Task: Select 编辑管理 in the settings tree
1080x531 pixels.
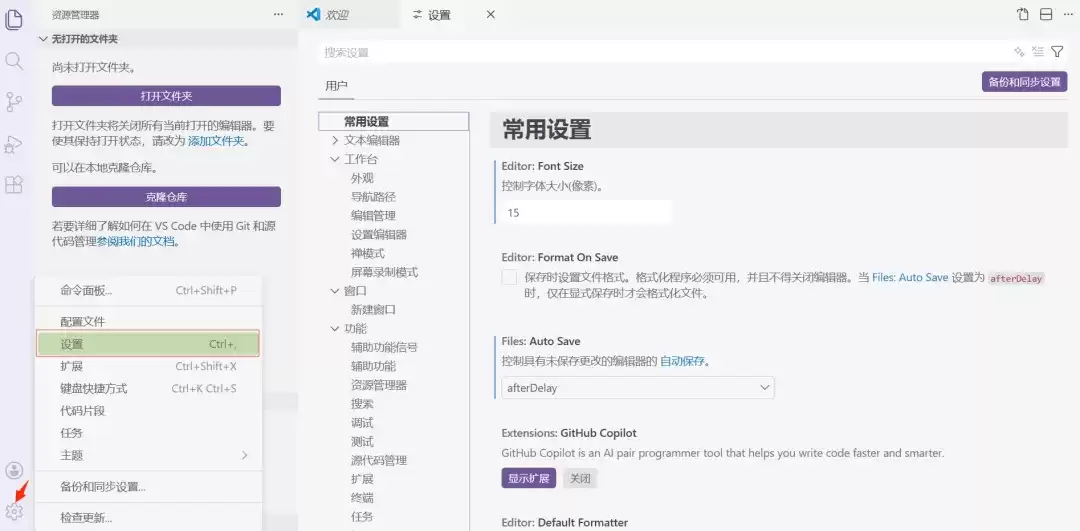Action: [373, 216]
